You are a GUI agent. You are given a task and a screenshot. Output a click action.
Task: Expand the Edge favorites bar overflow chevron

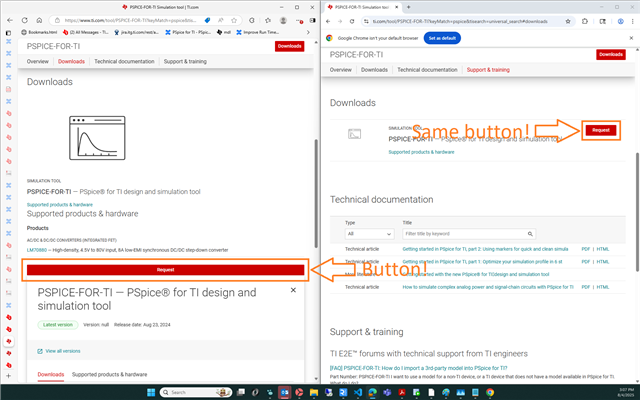click(x=308, y=32)
